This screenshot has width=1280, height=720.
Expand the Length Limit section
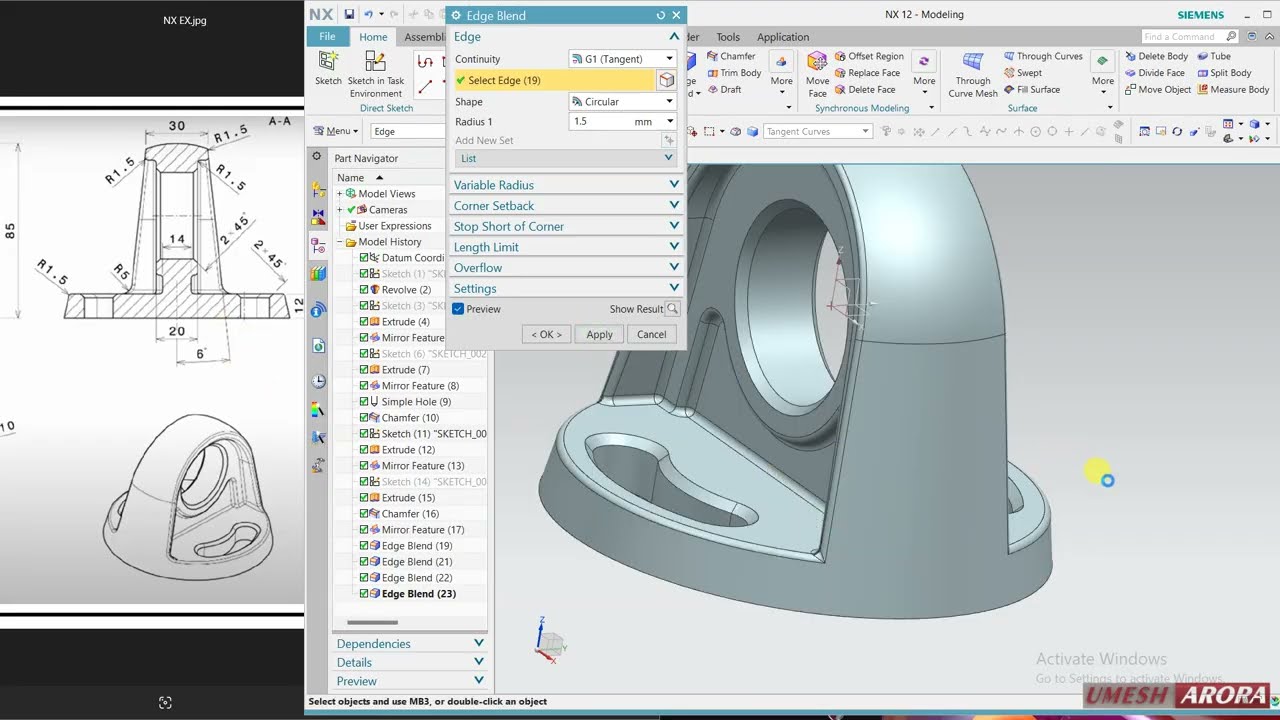tap(566, 247)
